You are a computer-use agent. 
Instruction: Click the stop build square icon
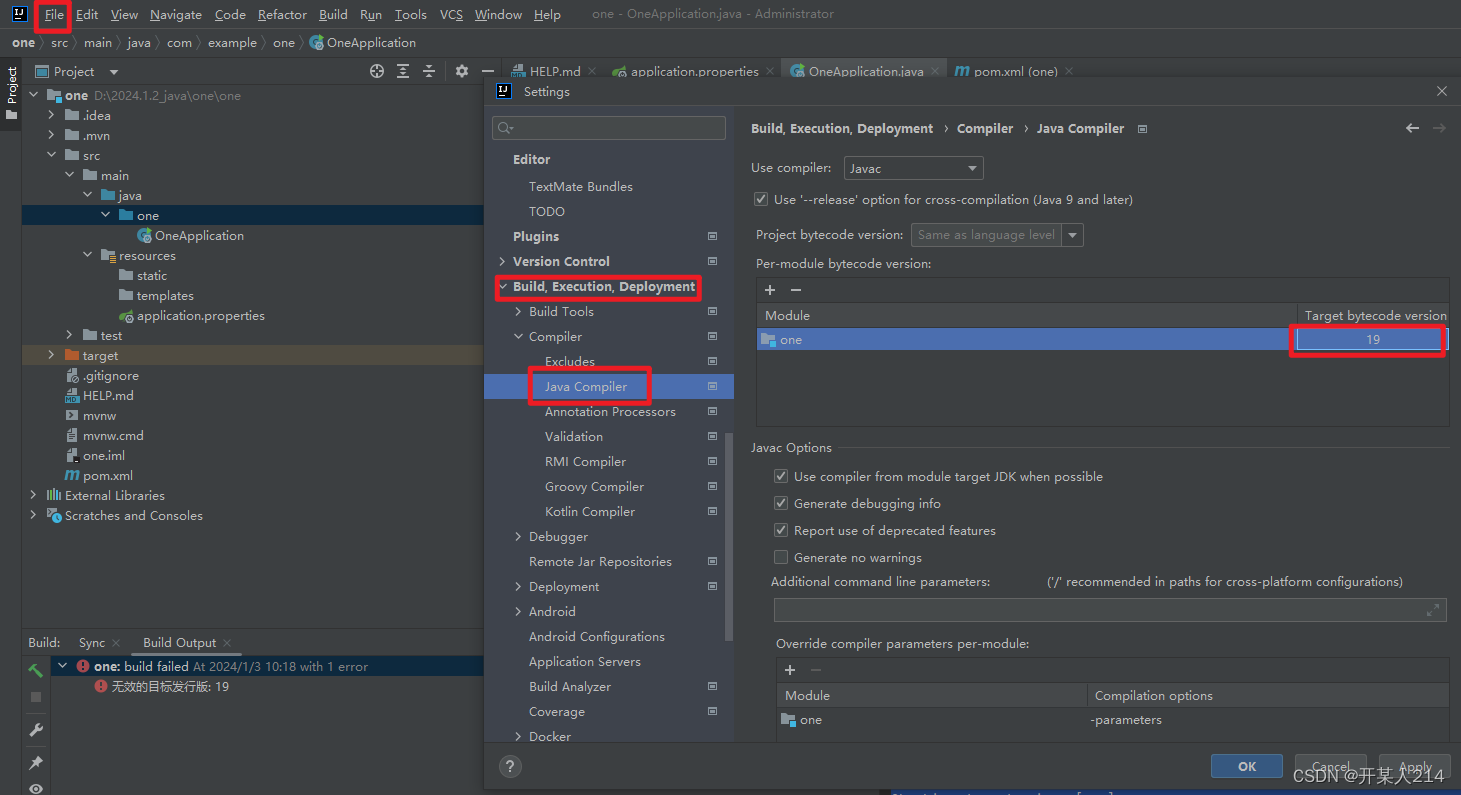coord(36,697)
